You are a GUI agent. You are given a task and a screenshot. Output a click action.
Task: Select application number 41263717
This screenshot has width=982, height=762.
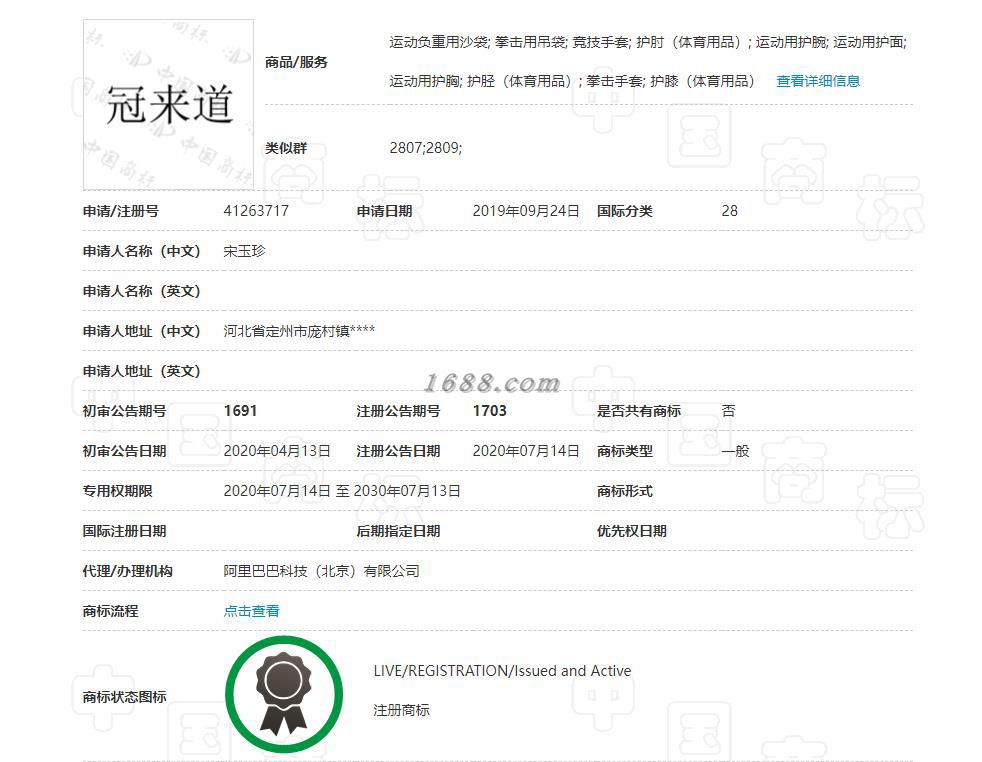(x=256, y=210)
